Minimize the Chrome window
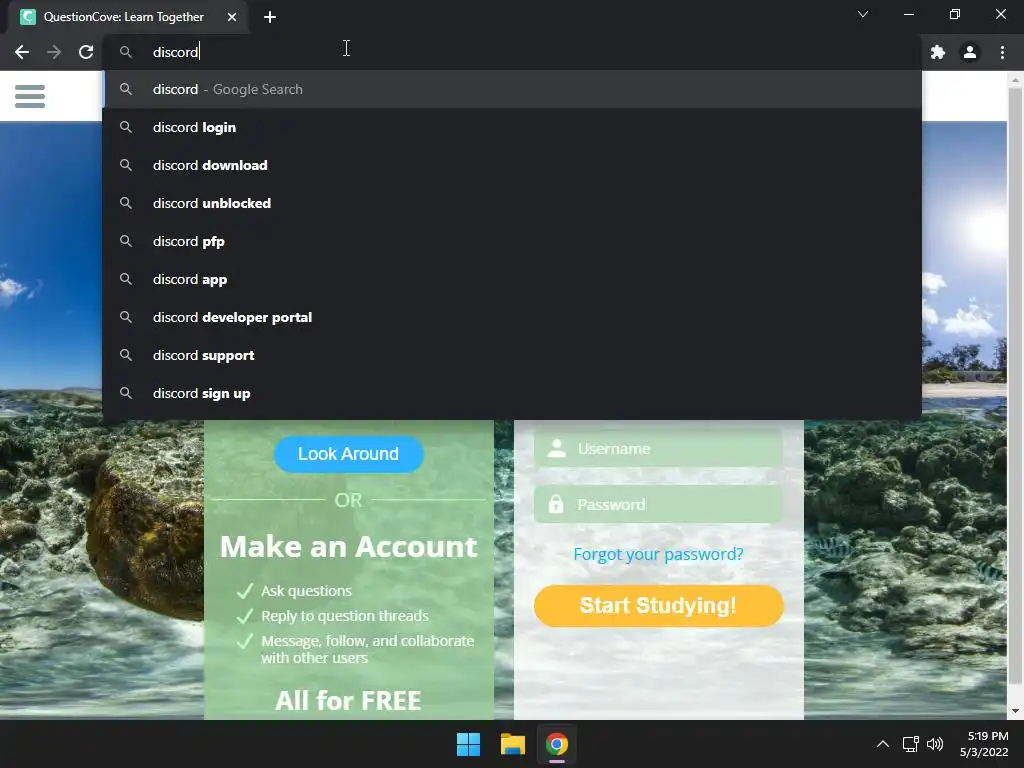The width and height of the screenshot is (1024, 768). tap(908, 14)
